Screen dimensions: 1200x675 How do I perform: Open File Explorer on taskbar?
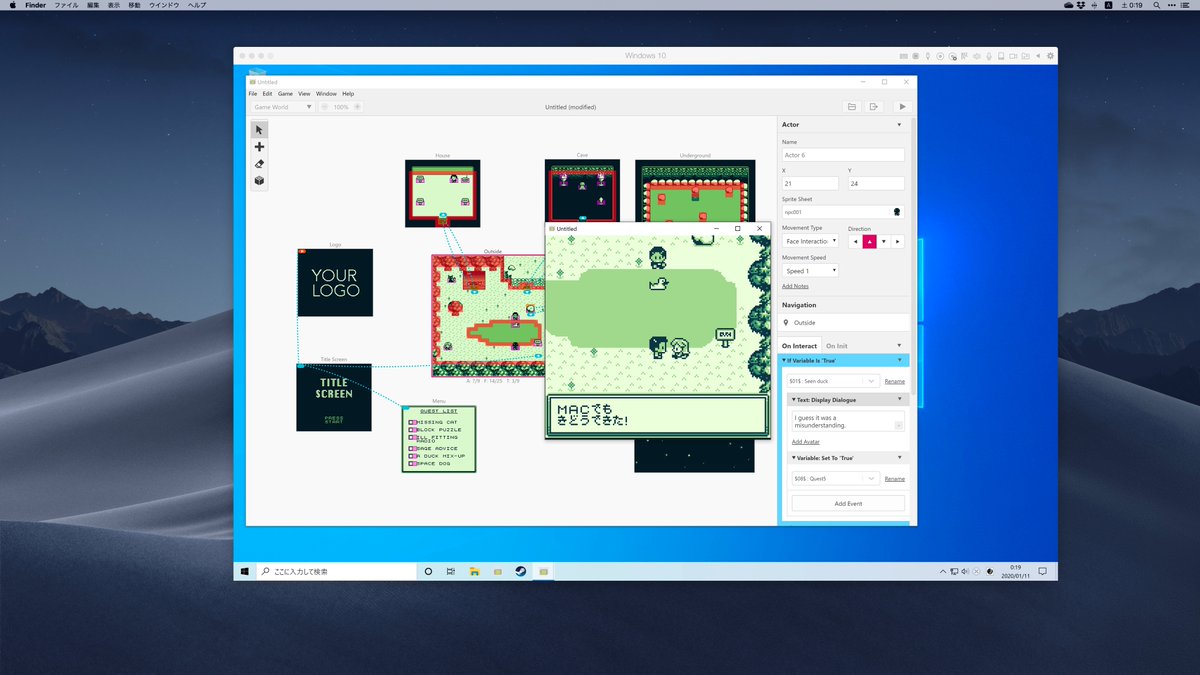coord(474,571)
